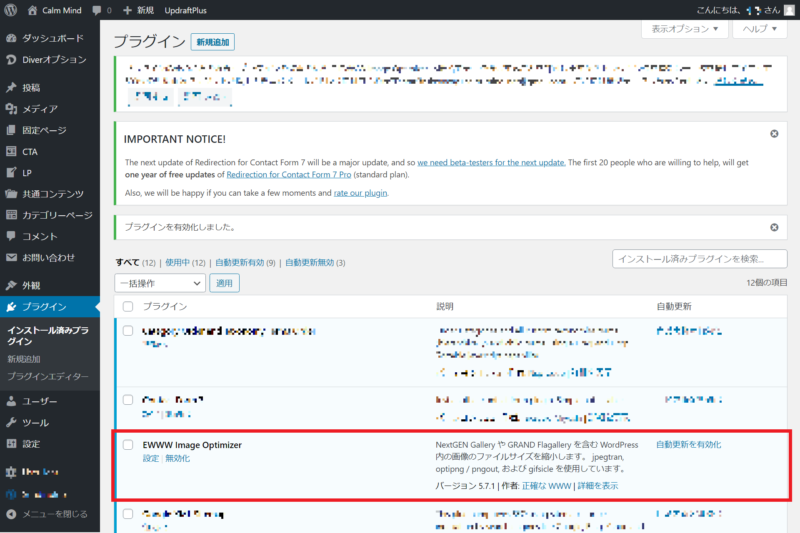Open 詳細を表示 for EWWW Image Optimizer
800x533 pixels.
tap(598, 486)
